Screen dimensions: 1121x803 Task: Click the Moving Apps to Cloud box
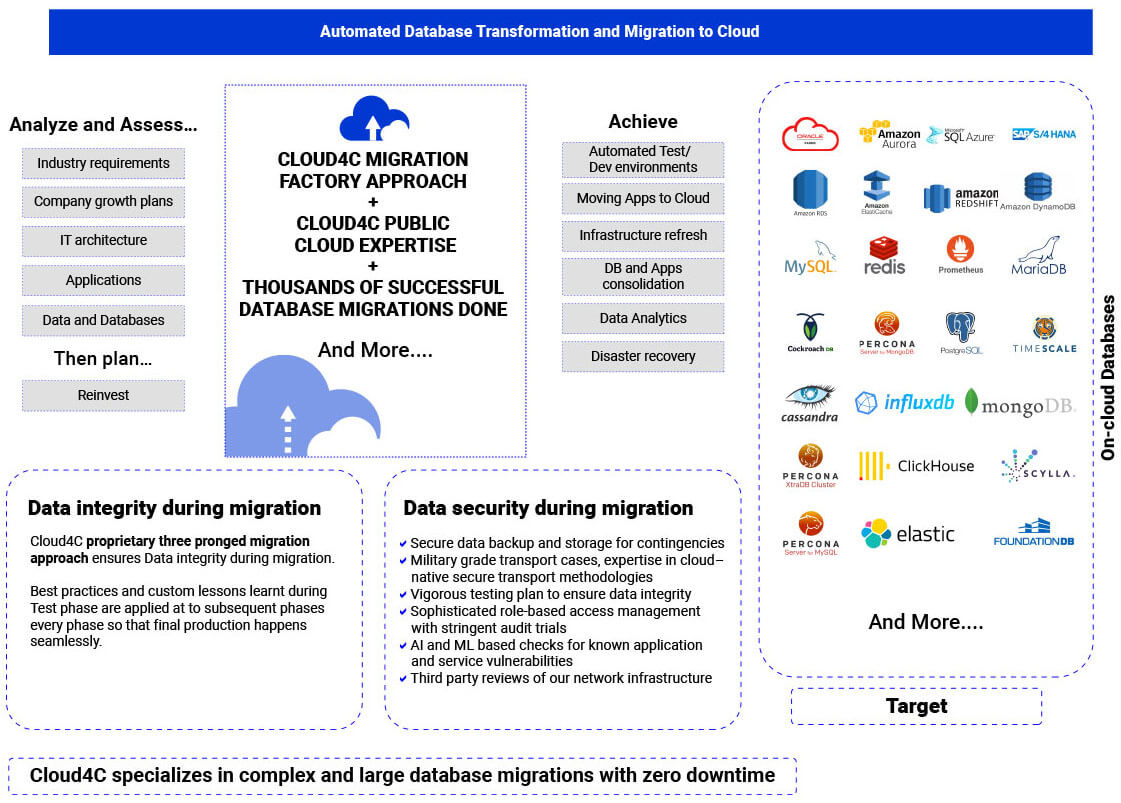(643, 199)
